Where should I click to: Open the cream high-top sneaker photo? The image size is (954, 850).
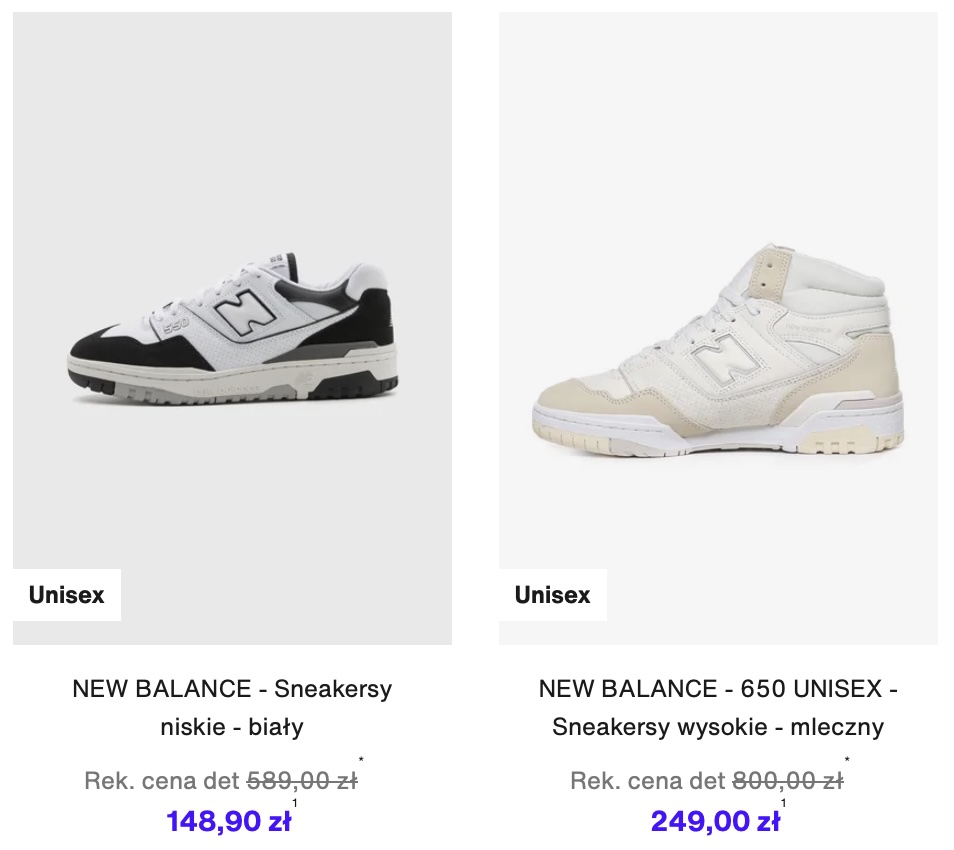point(719,328)
